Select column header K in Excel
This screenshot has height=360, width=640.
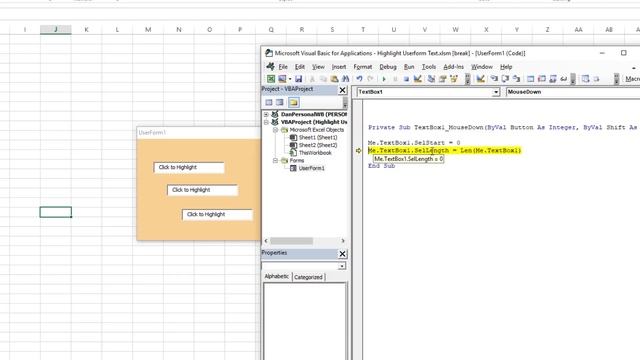(x=87, y=29)
